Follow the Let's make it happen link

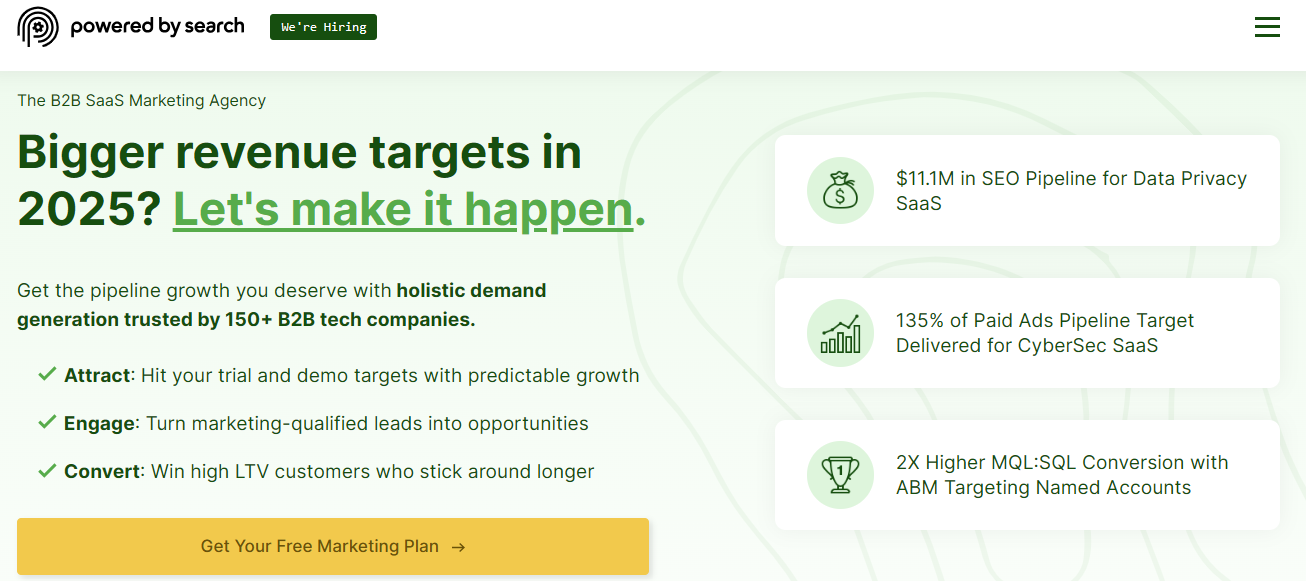(403, 209)
